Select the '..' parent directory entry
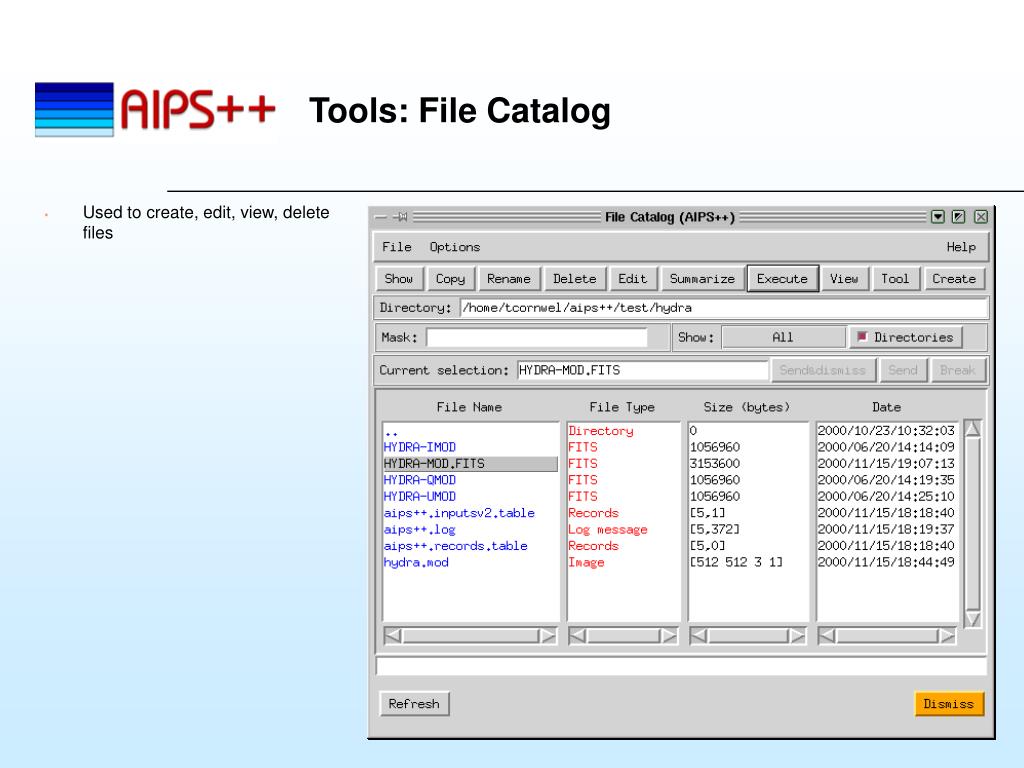 pyautogui.click(x=470, y=431)
